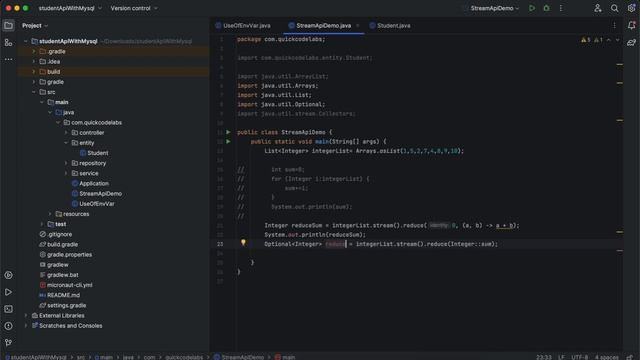The image size is (640, 360).
Task: Open editor tabs options menu
Action: [x=614, y=25]
